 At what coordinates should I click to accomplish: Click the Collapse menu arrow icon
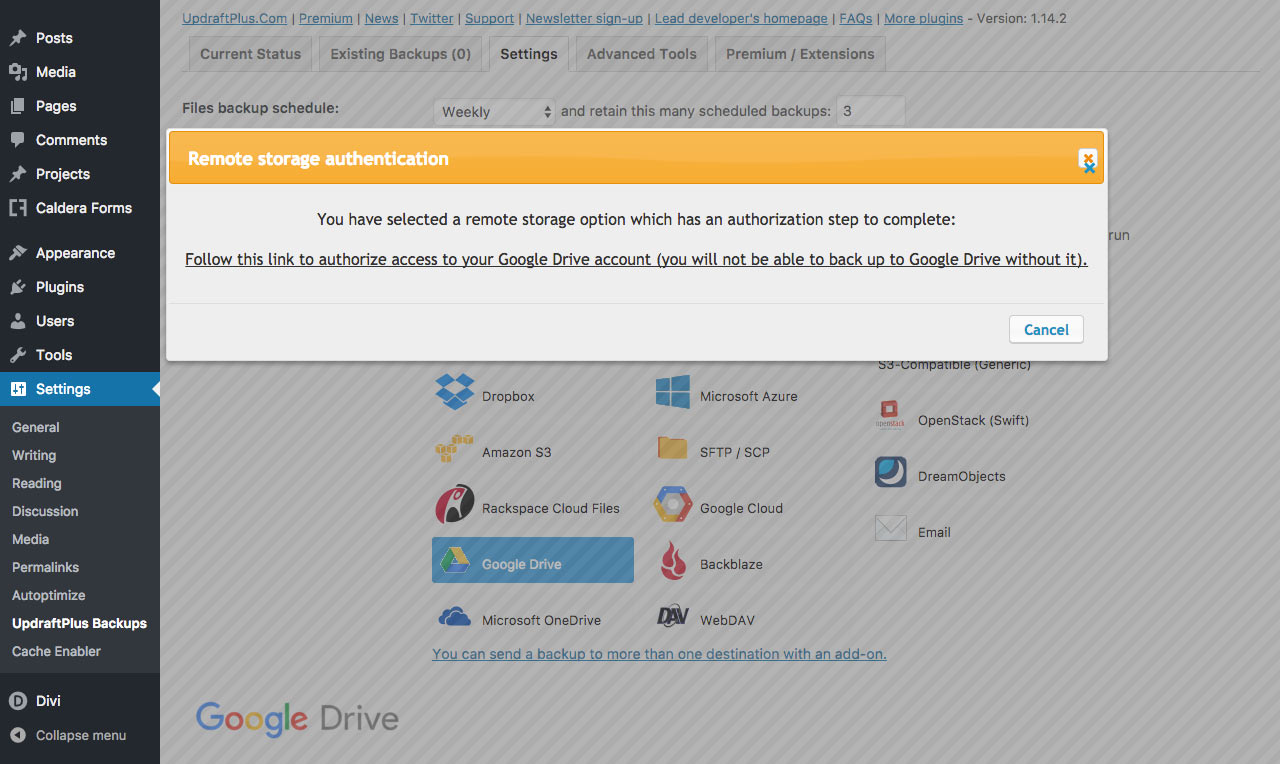click(x=18, y=735)
